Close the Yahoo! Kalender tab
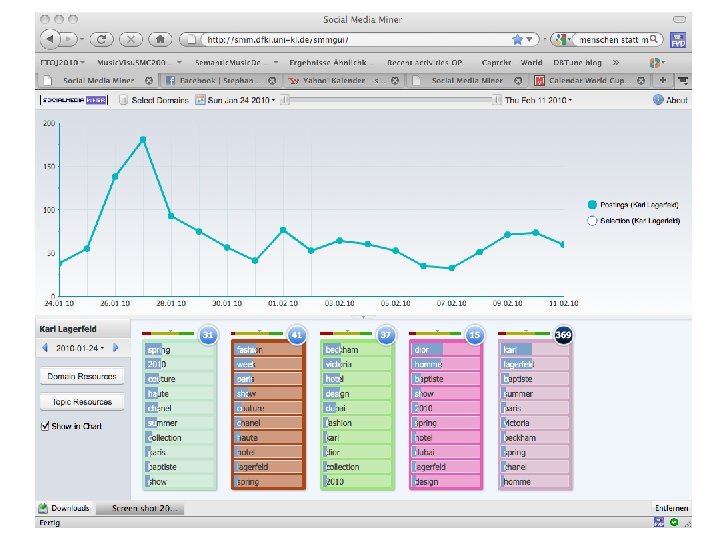The image size is (720, 540). click(395, 81)
